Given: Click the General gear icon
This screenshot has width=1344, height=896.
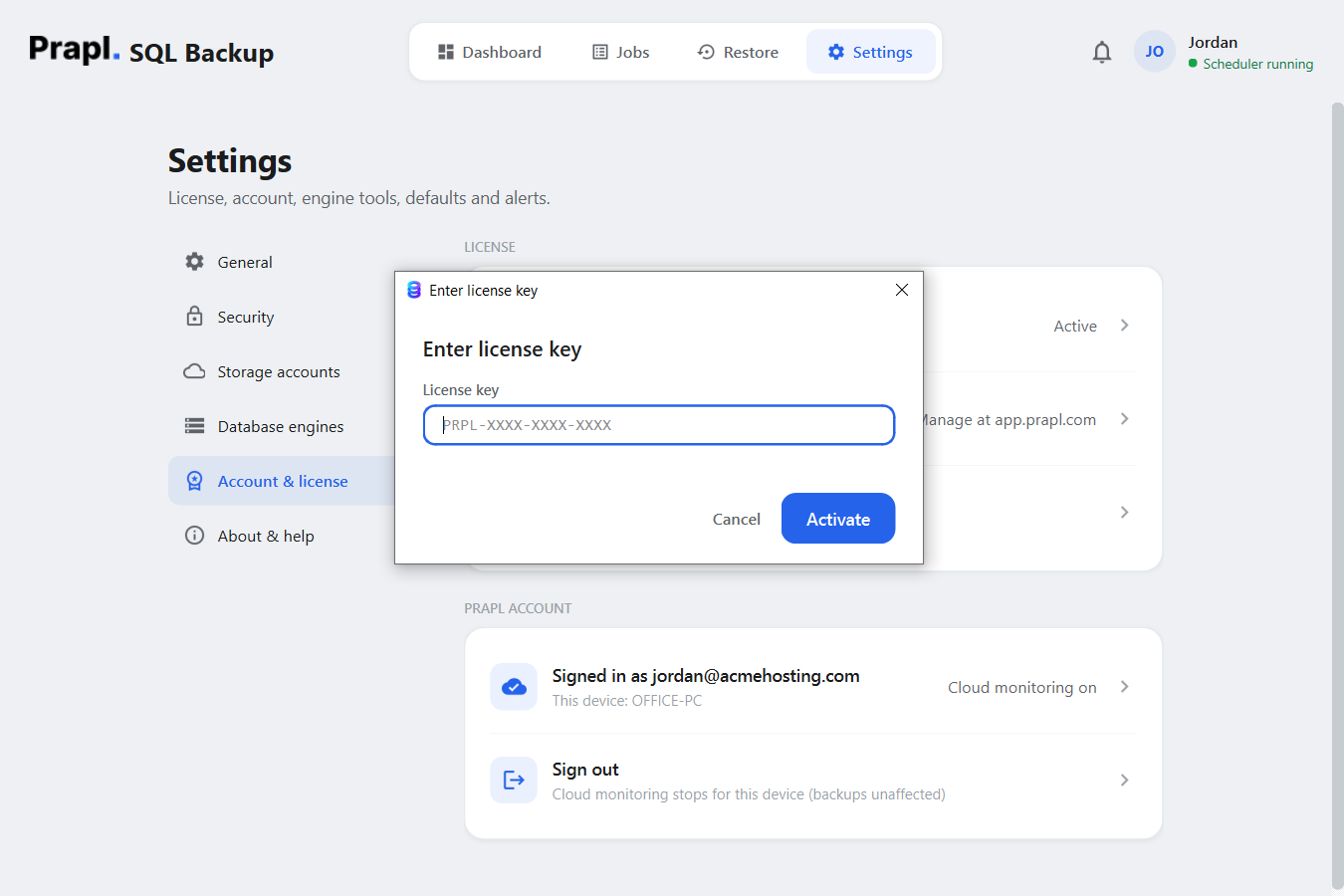Looking at the screenshot, I should tap(194, 262).
